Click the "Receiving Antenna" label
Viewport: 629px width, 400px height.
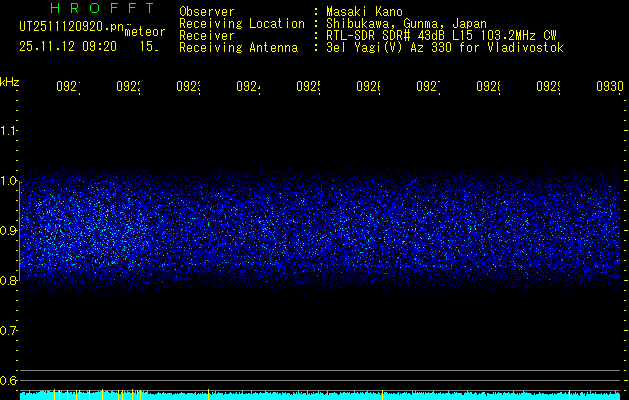tap(239, 48)
